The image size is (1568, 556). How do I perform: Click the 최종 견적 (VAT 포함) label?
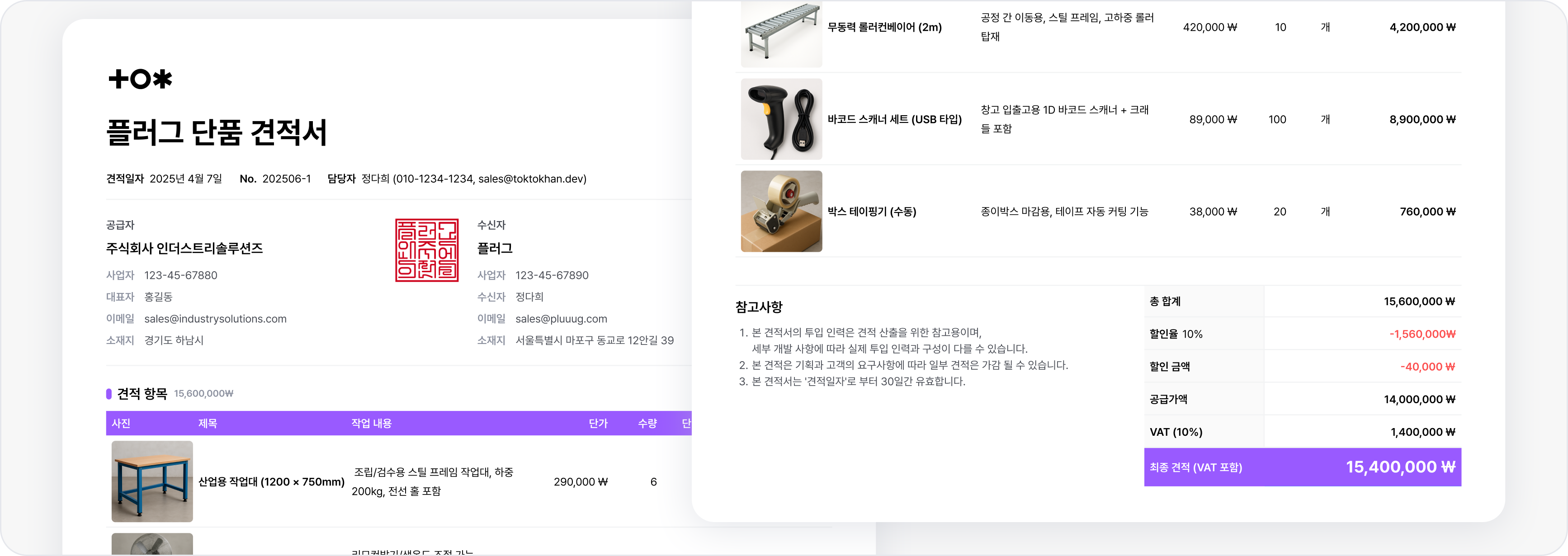(1195, 467)
